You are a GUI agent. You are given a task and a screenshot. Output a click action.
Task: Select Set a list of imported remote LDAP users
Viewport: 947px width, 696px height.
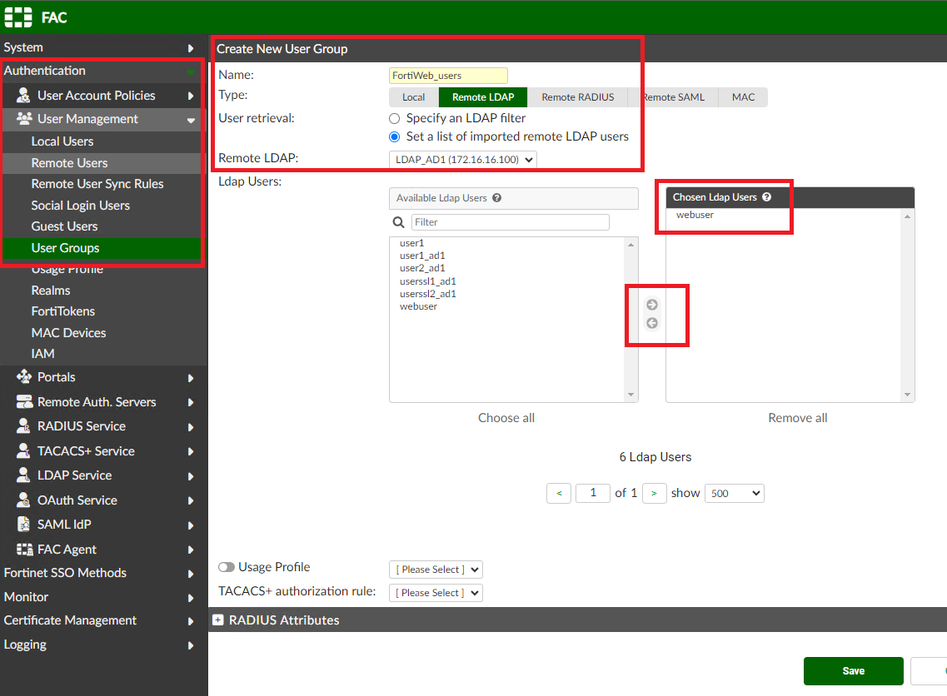point(394,137)
